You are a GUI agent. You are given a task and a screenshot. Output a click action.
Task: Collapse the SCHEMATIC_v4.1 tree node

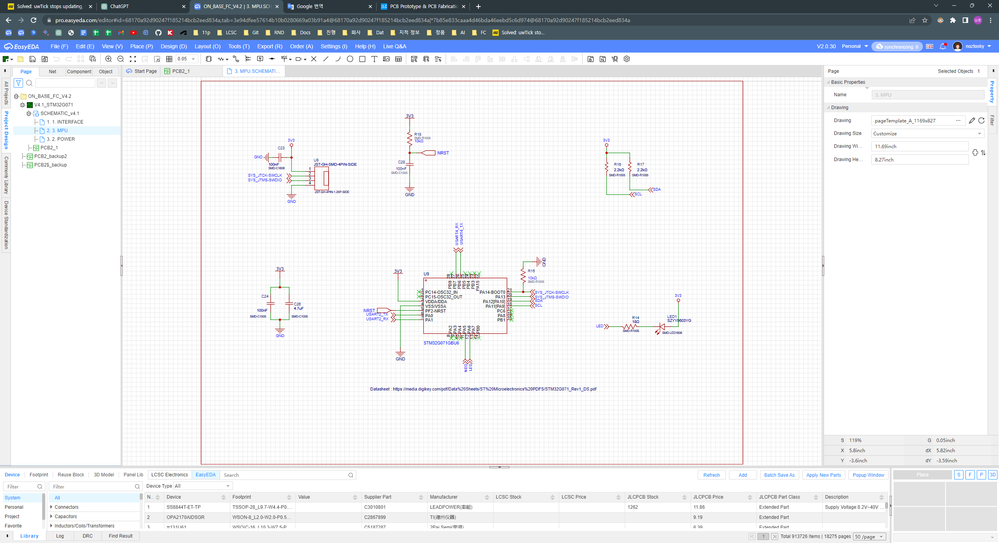pyautogui.click(x=29, y=113)
